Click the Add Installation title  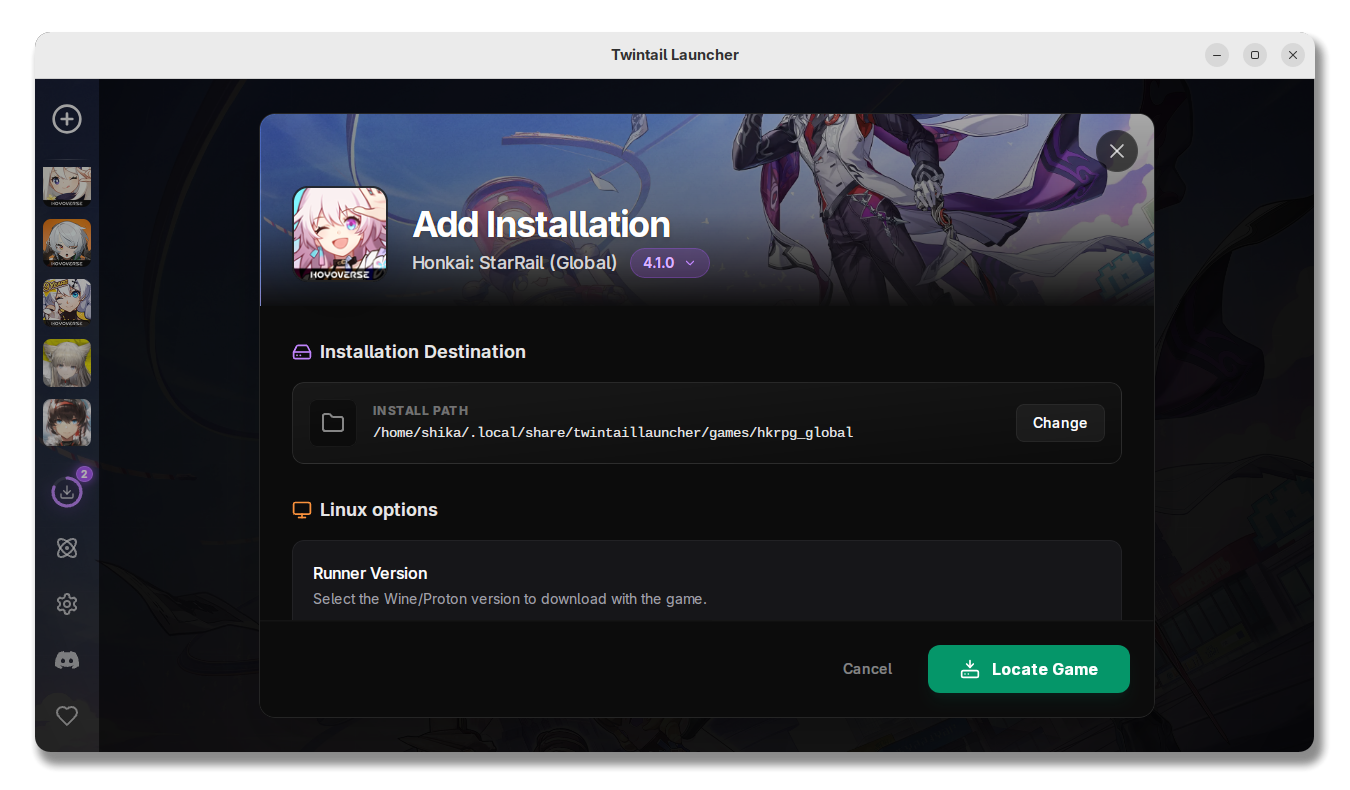[542, 224]
